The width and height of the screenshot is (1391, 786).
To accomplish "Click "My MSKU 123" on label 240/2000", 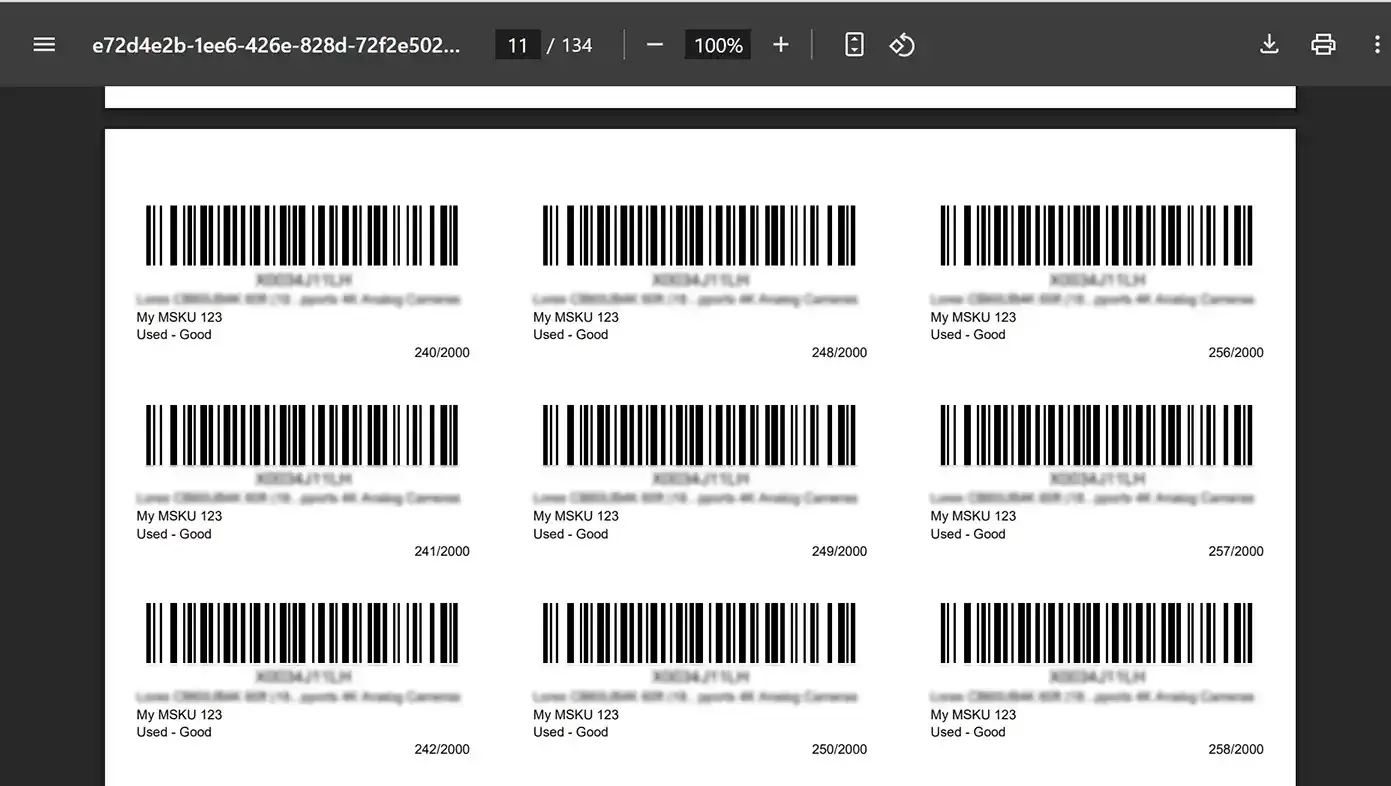I will click(x=179, y=317).
